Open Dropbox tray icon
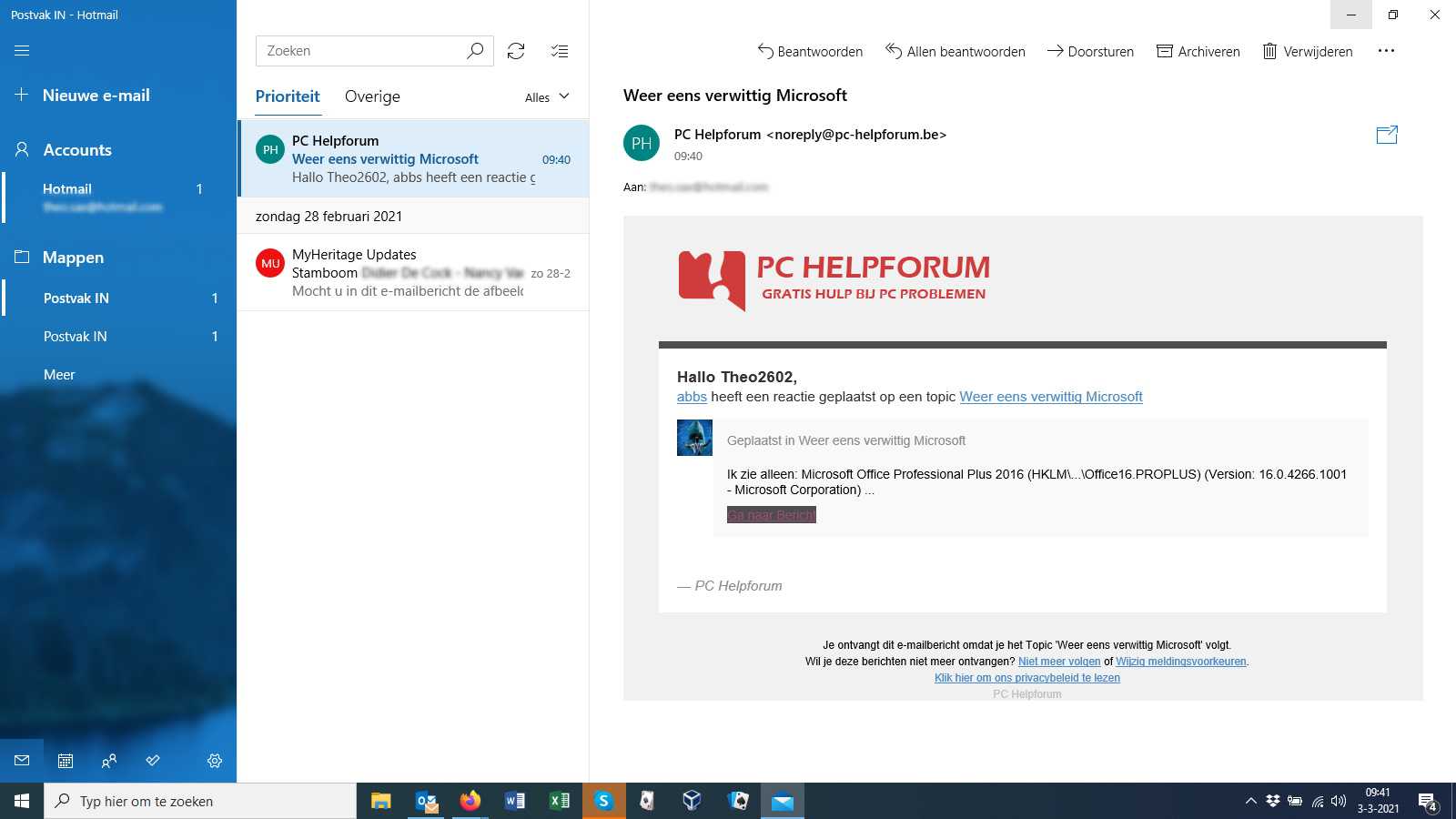 click(x=1272, y=801)
